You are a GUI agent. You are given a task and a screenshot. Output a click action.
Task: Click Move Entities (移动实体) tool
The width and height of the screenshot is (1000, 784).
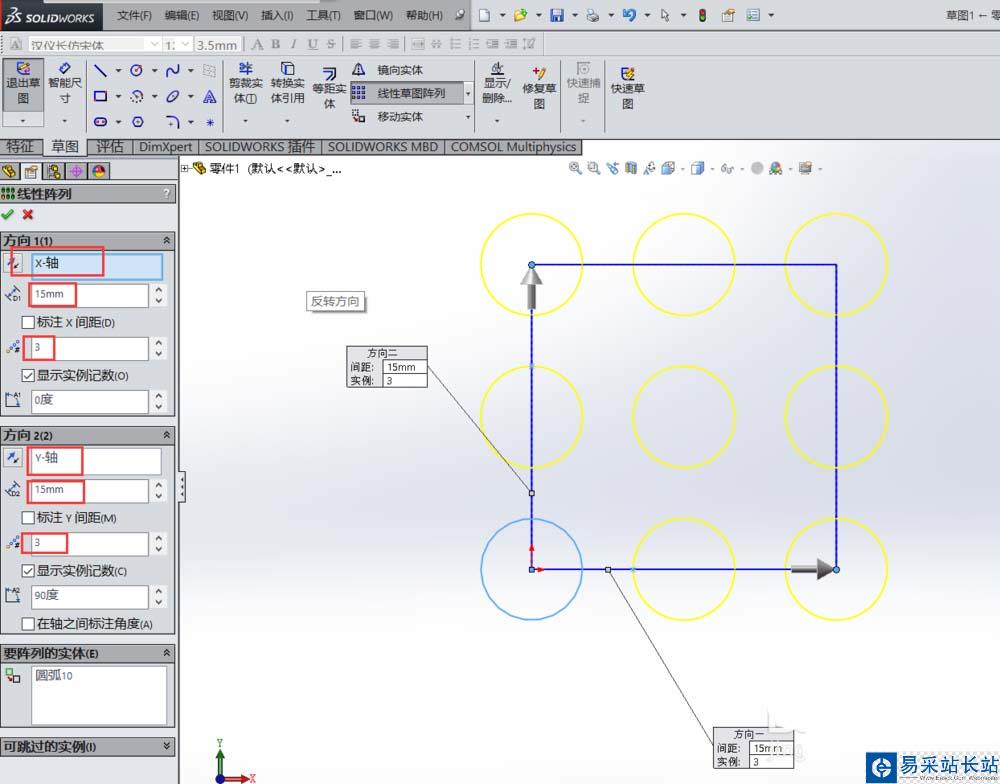point(388,117)
